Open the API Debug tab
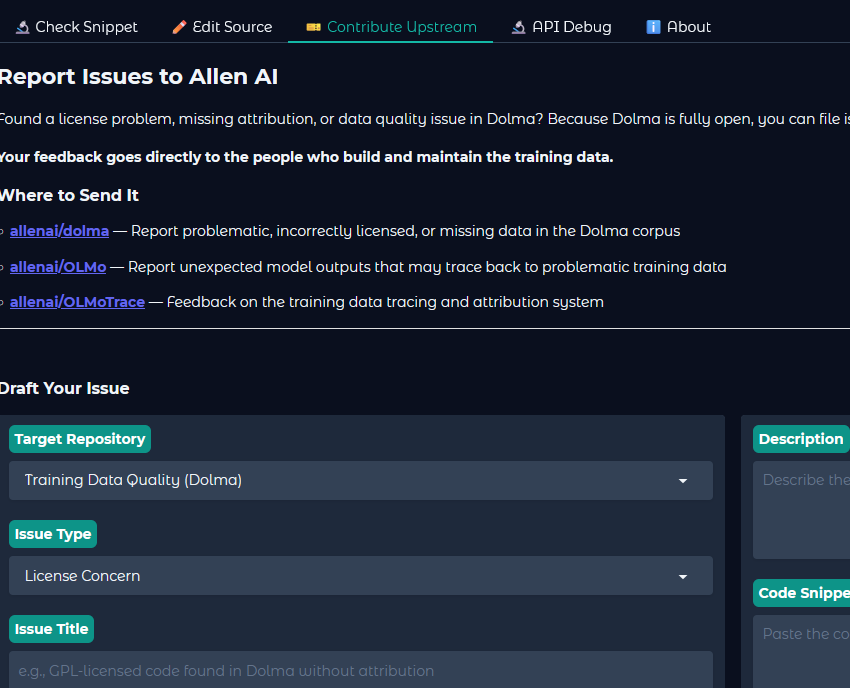This screenshot has height=688, width=850. click(x=561, y=26)
